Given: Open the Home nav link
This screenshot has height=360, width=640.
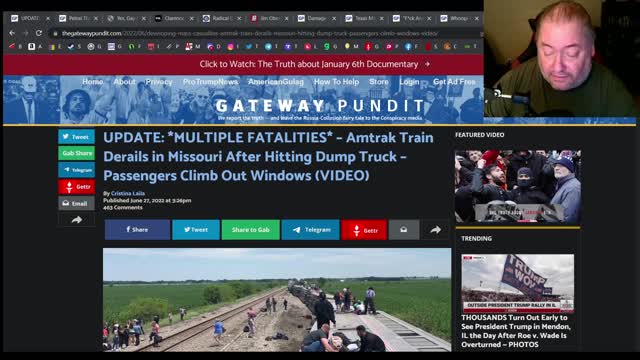Looking at the screenshot, I should pyautogui.click(x=93, y=82).
